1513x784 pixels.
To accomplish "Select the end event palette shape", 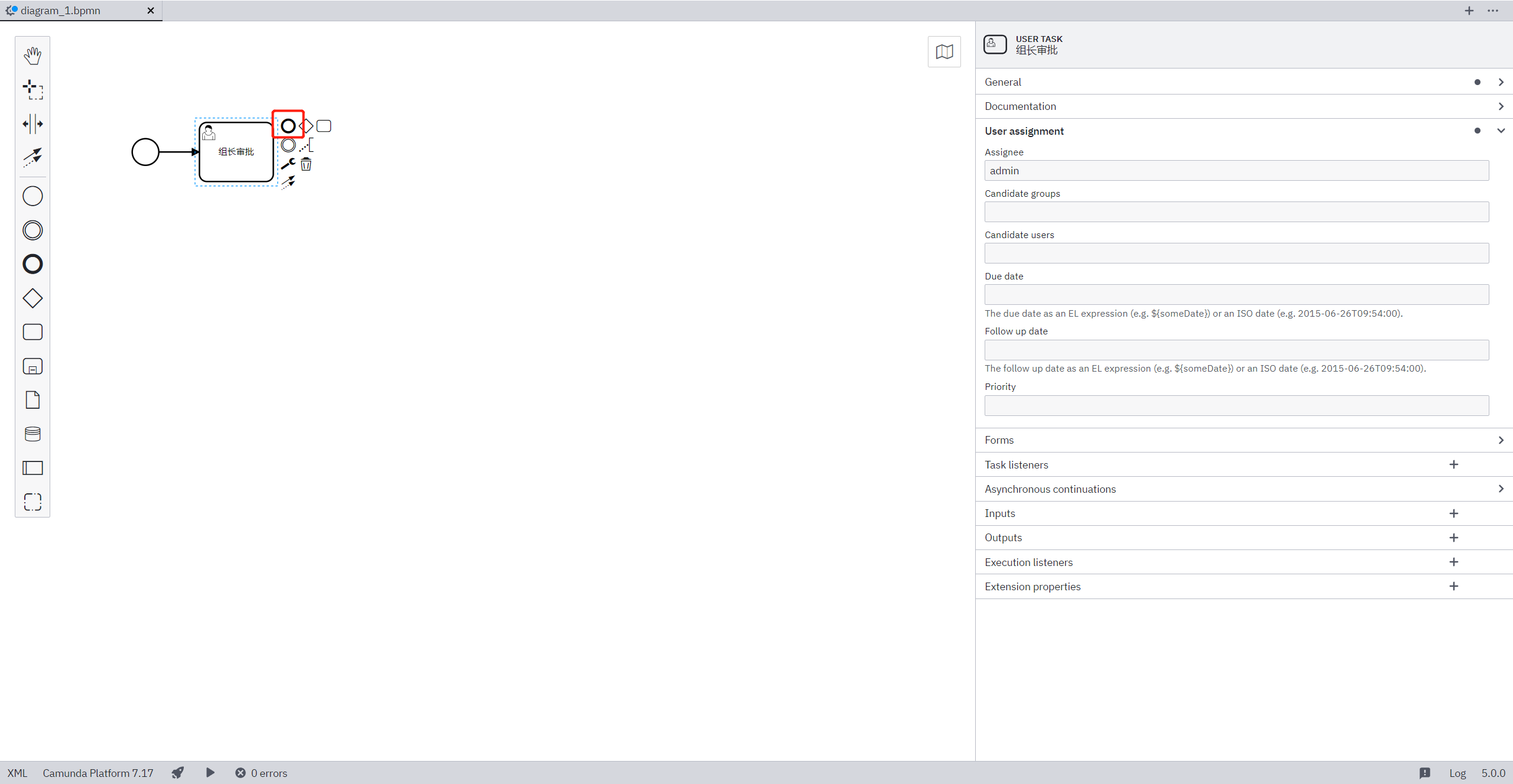I will coord(33,264).
